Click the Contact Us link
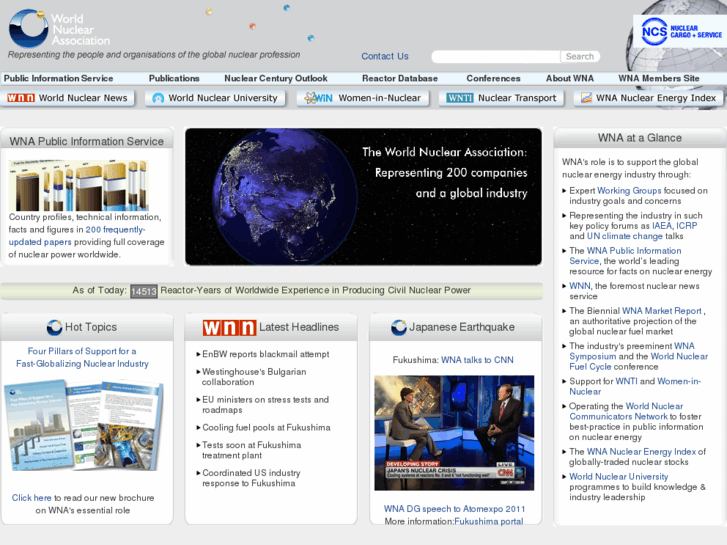 click(x=385, y=56)
